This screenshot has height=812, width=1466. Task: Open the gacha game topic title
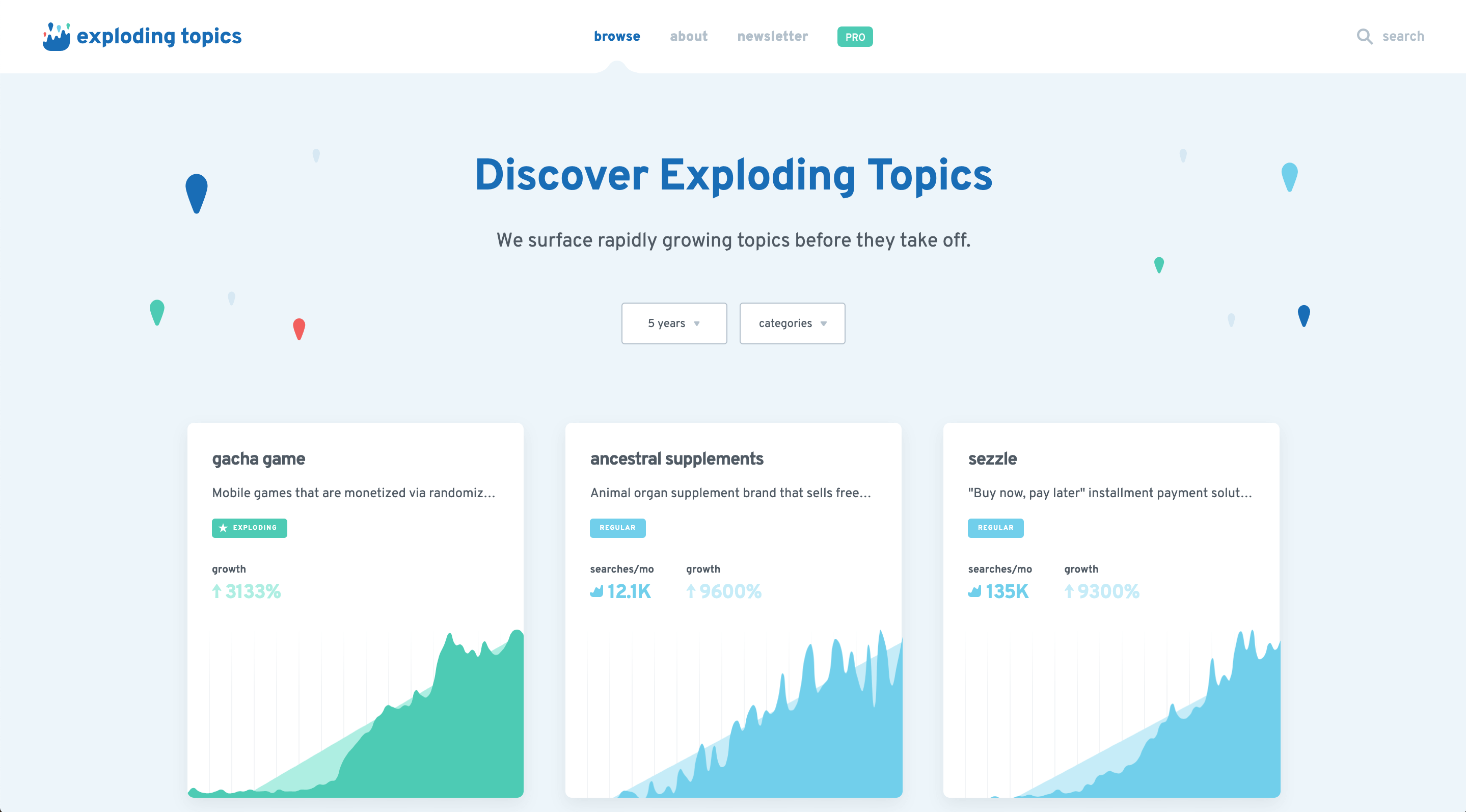(258, 458)
